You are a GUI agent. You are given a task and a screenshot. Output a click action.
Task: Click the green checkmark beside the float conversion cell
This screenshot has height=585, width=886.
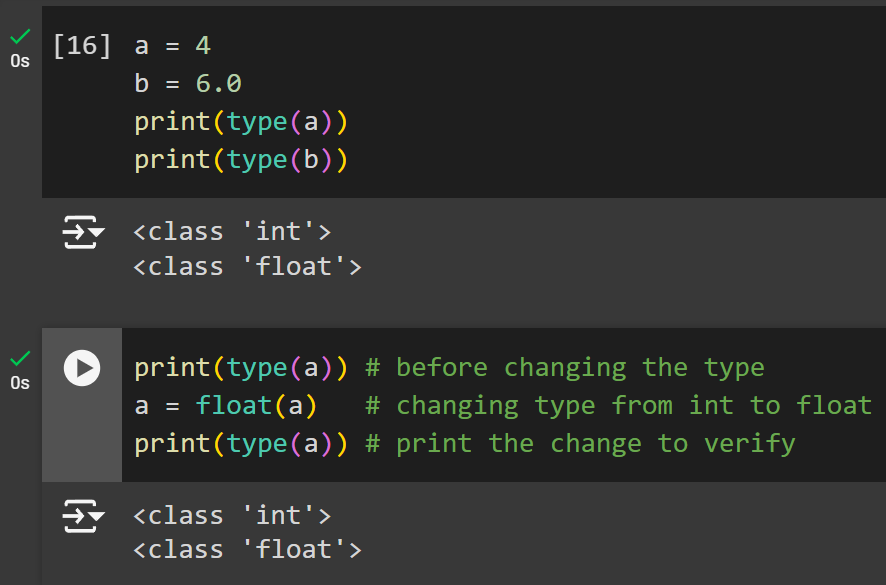(20, 360)
